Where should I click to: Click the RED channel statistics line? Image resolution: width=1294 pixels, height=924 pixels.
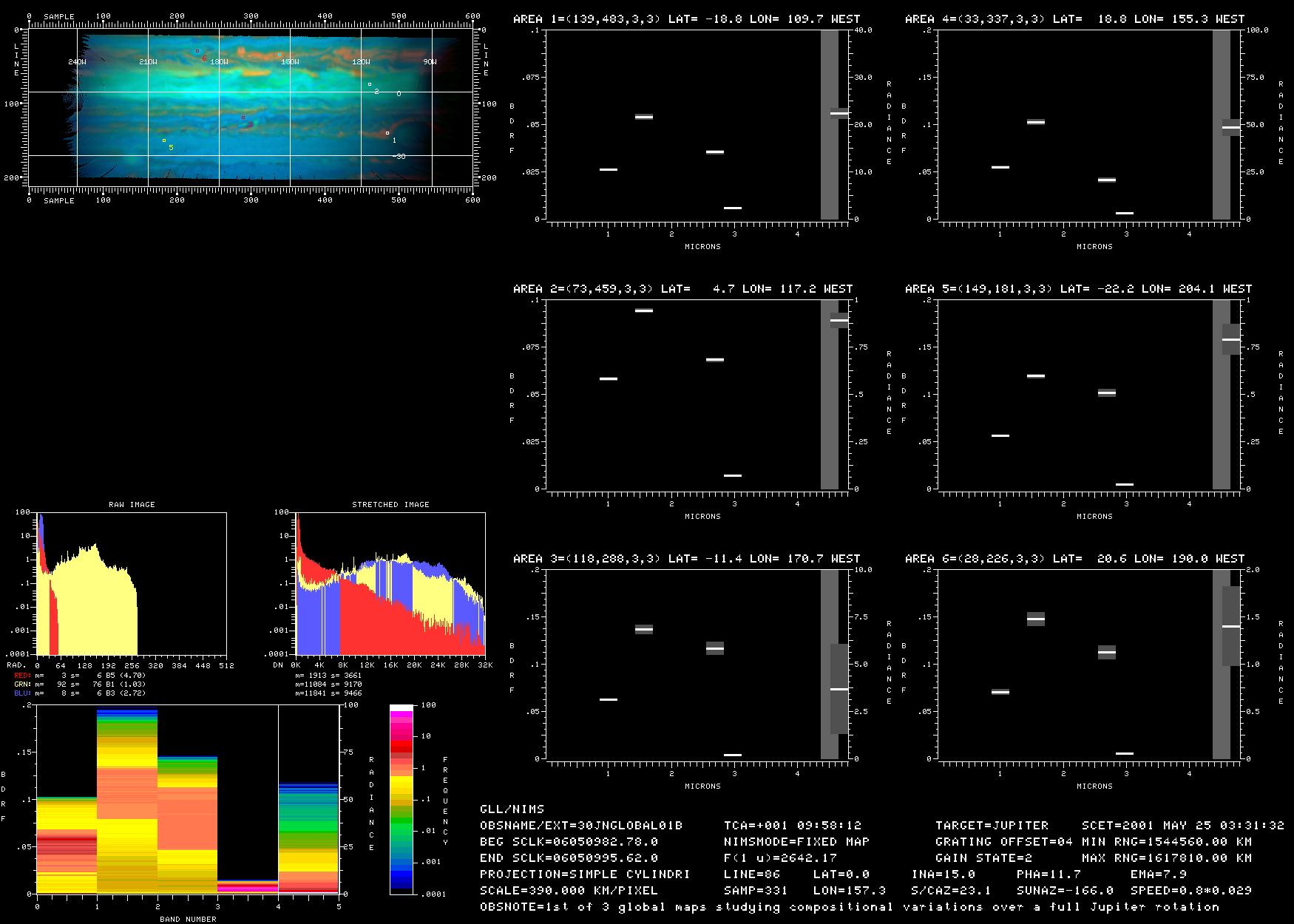(x=80, y=675)
